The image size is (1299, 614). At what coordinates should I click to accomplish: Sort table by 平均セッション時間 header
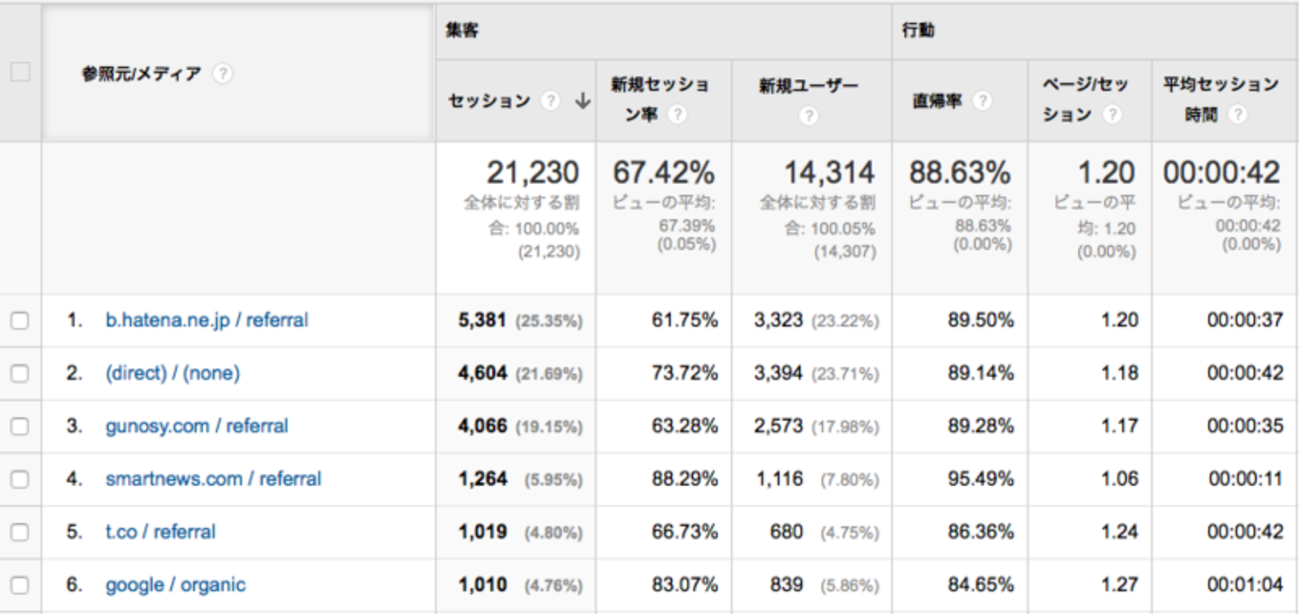pyautogui.click(x=1220, y=86)
